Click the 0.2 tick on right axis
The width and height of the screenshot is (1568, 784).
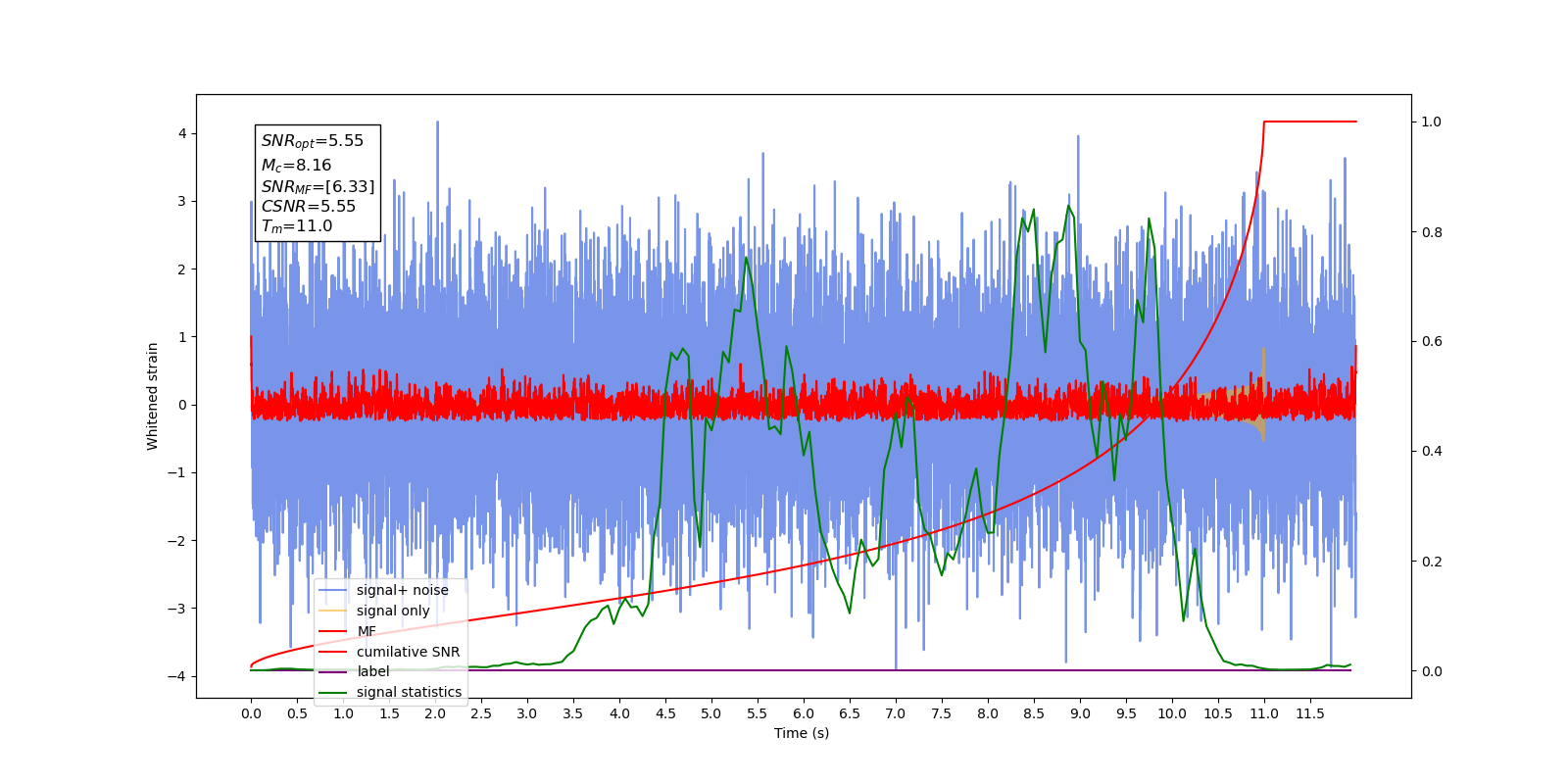1432,562
